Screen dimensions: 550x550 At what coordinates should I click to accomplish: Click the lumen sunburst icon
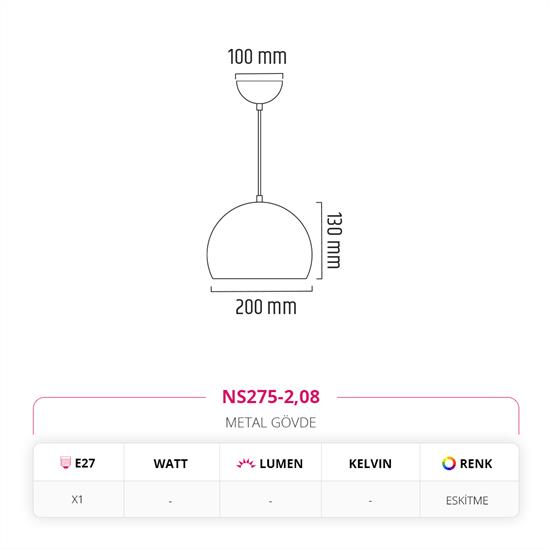click(x=245, y=464)
